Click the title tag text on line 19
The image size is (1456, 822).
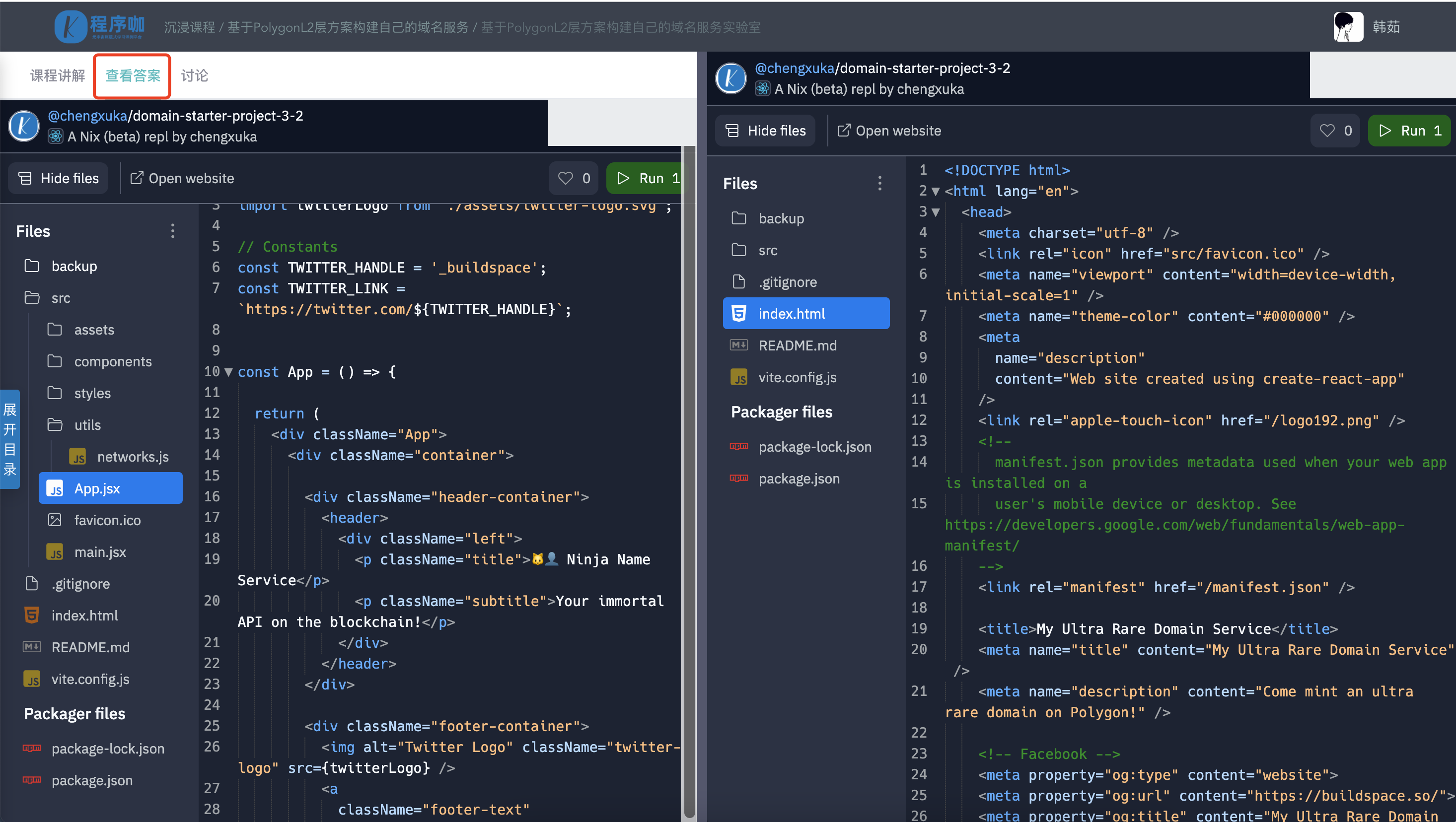coord(1153,629)
